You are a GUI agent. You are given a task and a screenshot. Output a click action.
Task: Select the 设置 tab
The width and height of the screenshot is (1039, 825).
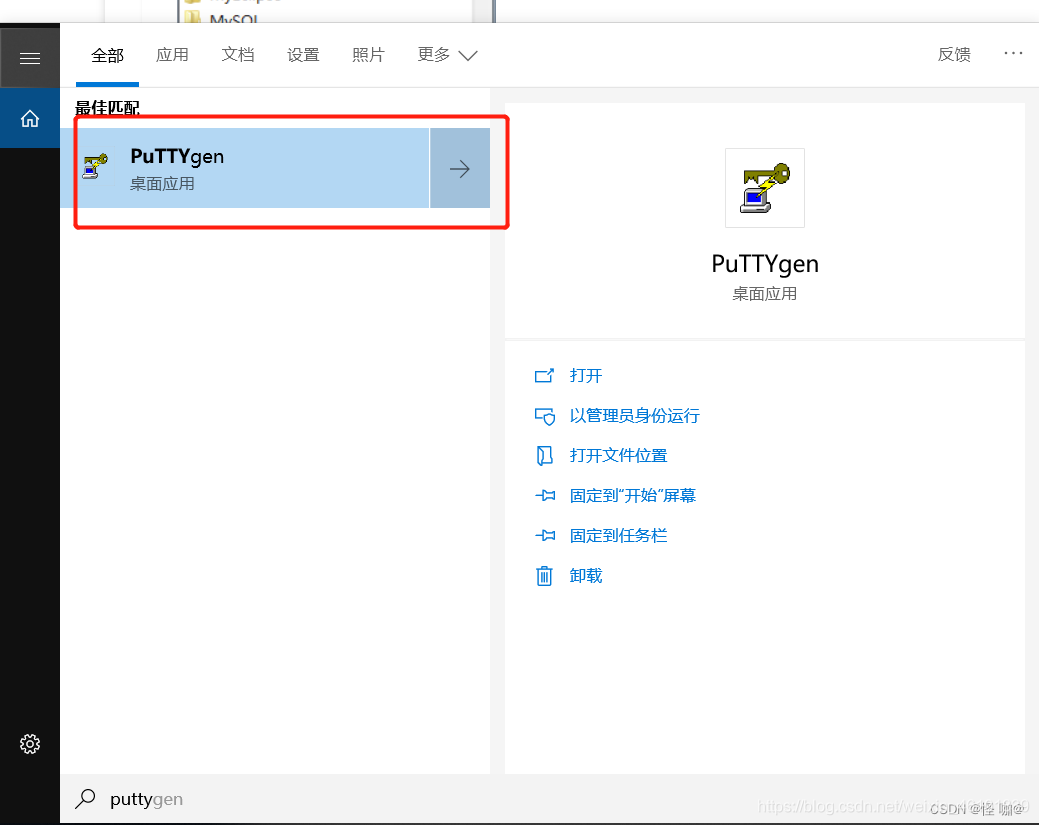click(303, 54)
